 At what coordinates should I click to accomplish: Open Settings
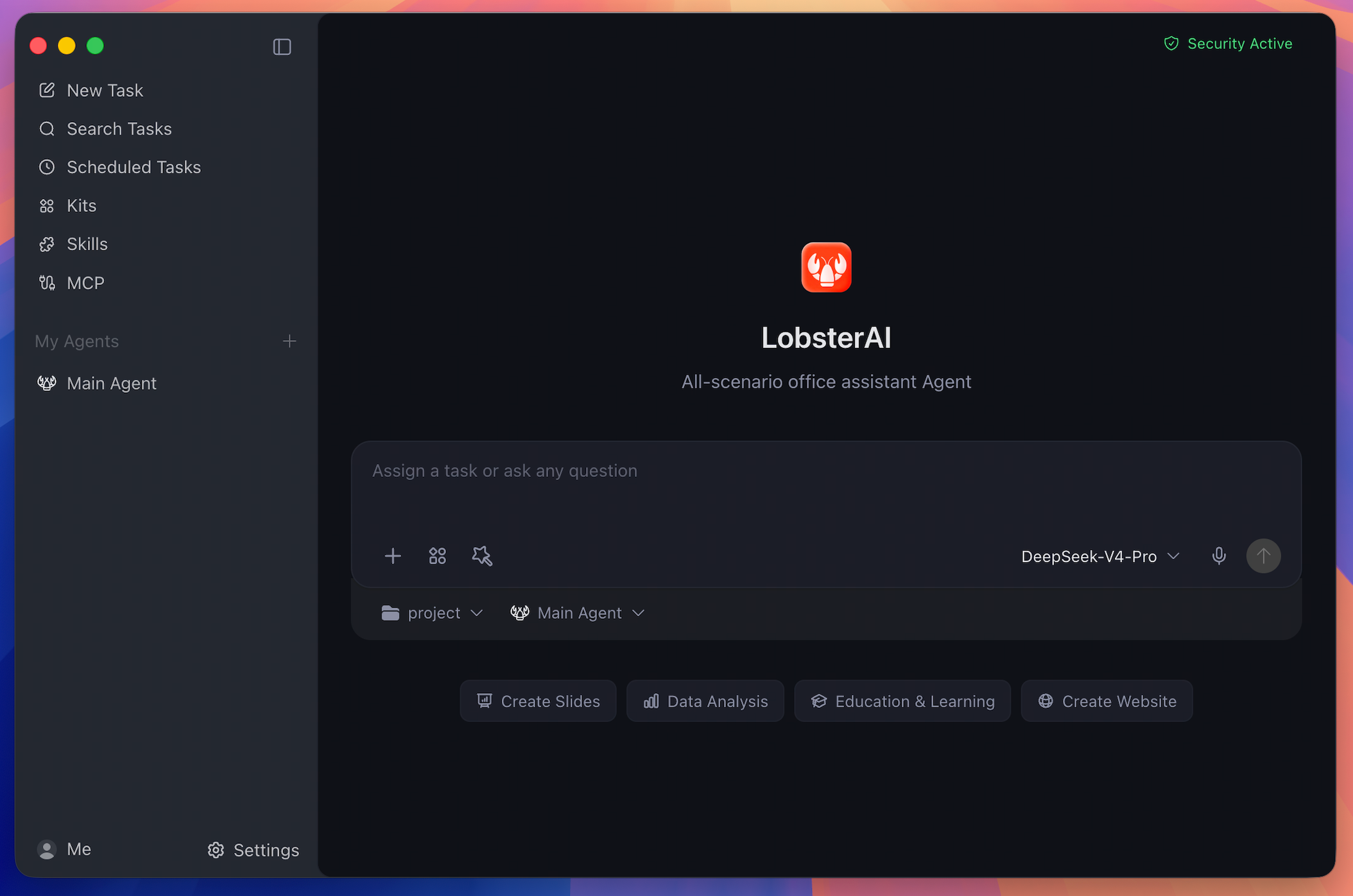click(254, 850)
